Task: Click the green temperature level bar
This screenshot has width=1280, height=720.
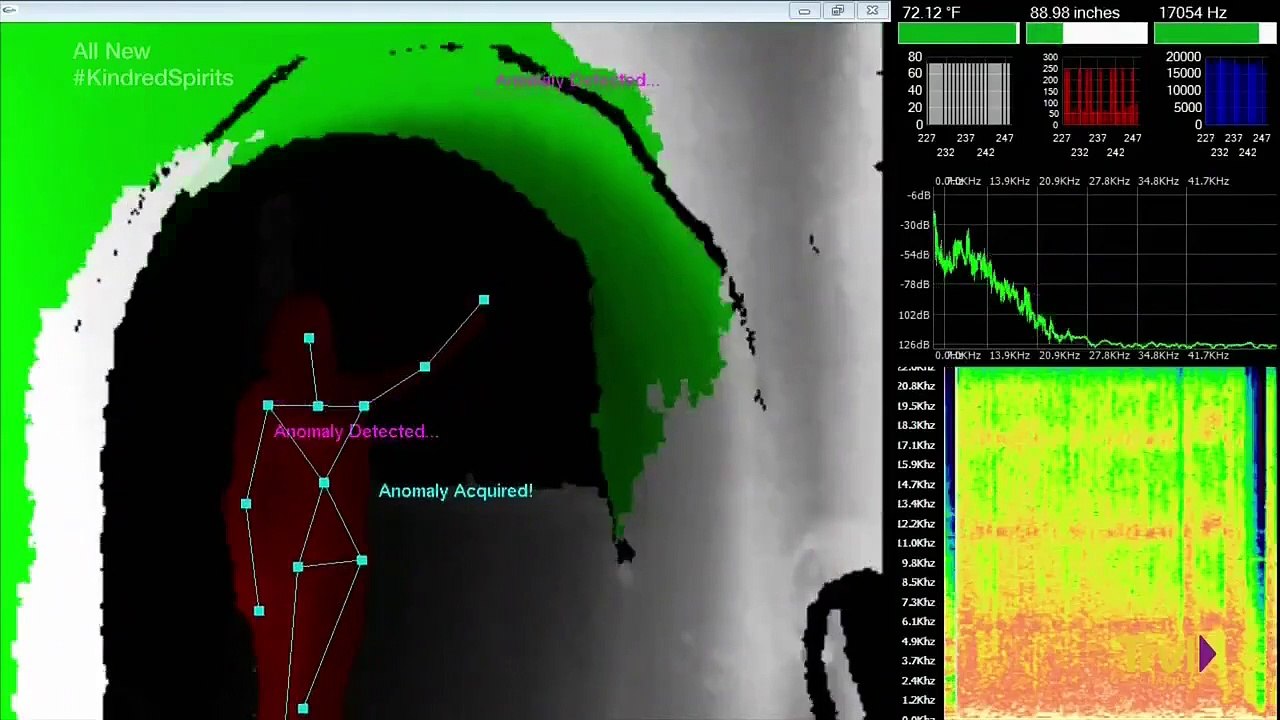Action: [x=958, y=34]
